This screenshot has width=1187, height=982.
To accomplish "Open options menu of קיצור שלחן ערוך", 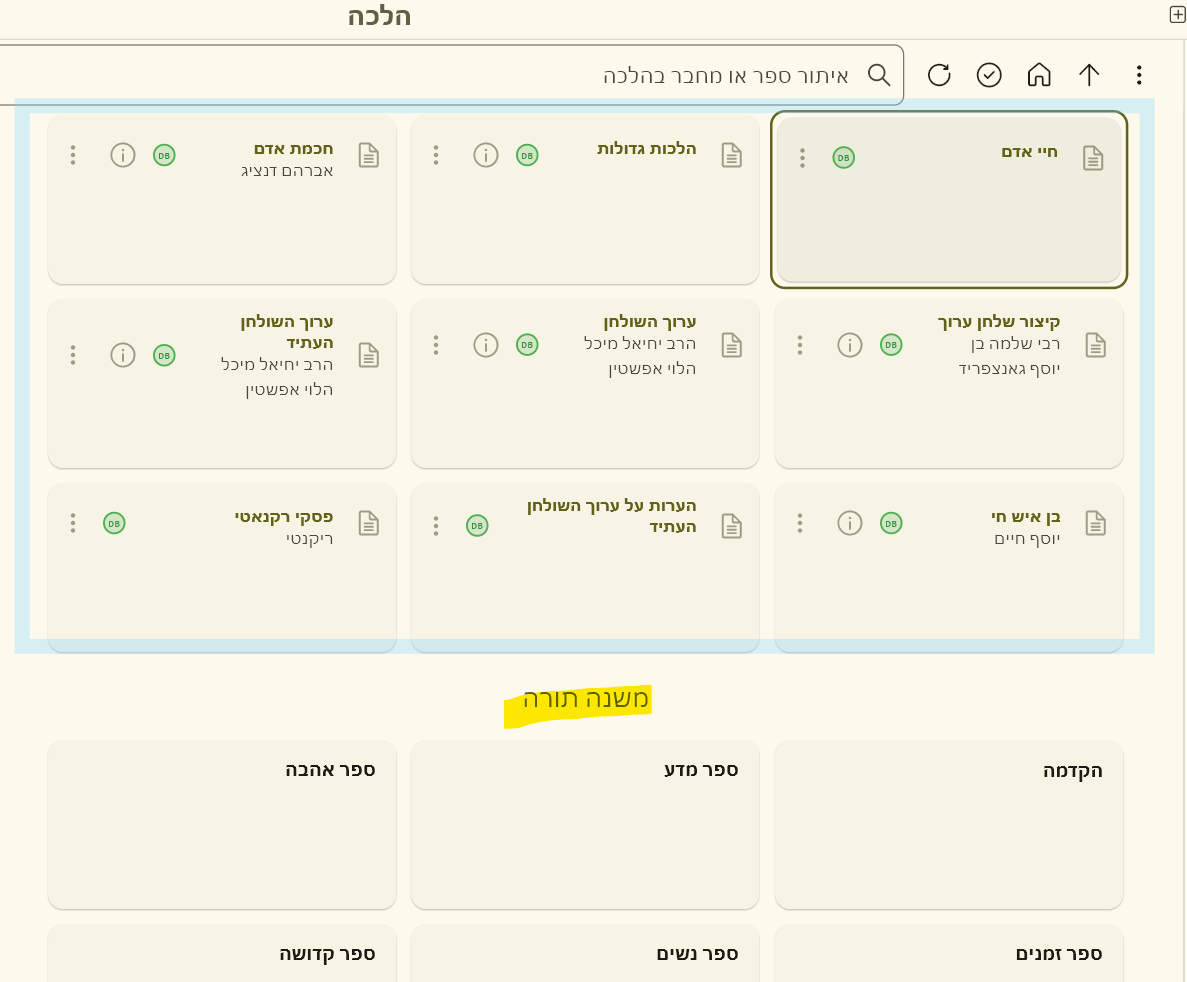I will (x=800, y=345).
